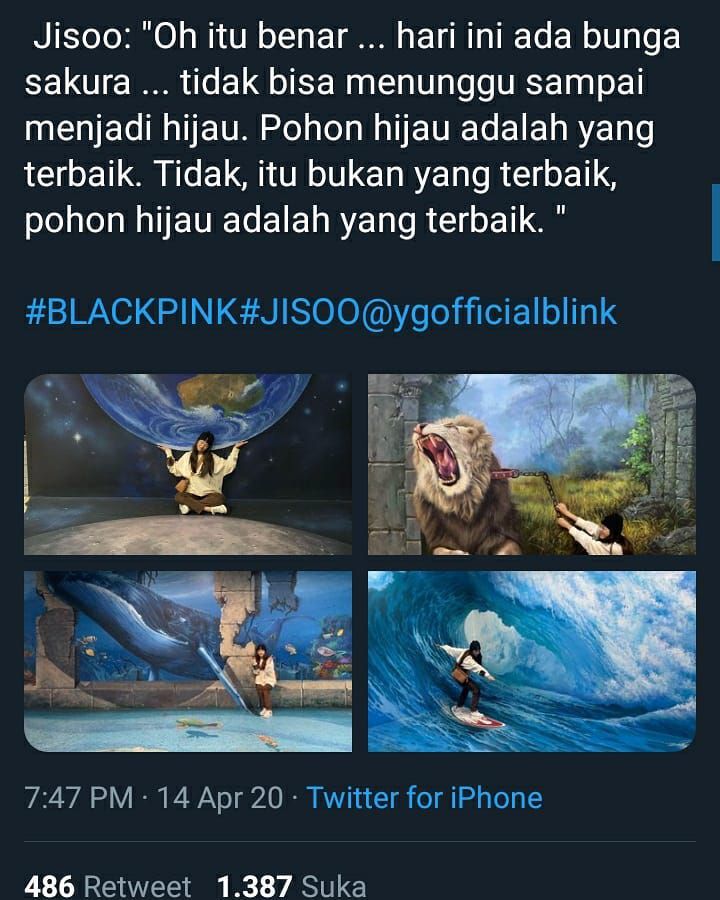Viewport: 720px width, 900px height.
Task: Open the whale aquarium photo thumbnail
Action: tap(188, 661)
